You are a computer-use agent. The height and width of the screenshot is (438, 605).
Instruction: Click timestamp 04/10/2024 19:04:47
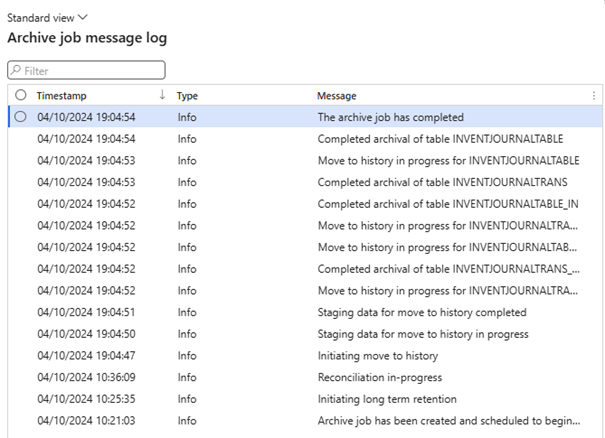tap(86, 356)
